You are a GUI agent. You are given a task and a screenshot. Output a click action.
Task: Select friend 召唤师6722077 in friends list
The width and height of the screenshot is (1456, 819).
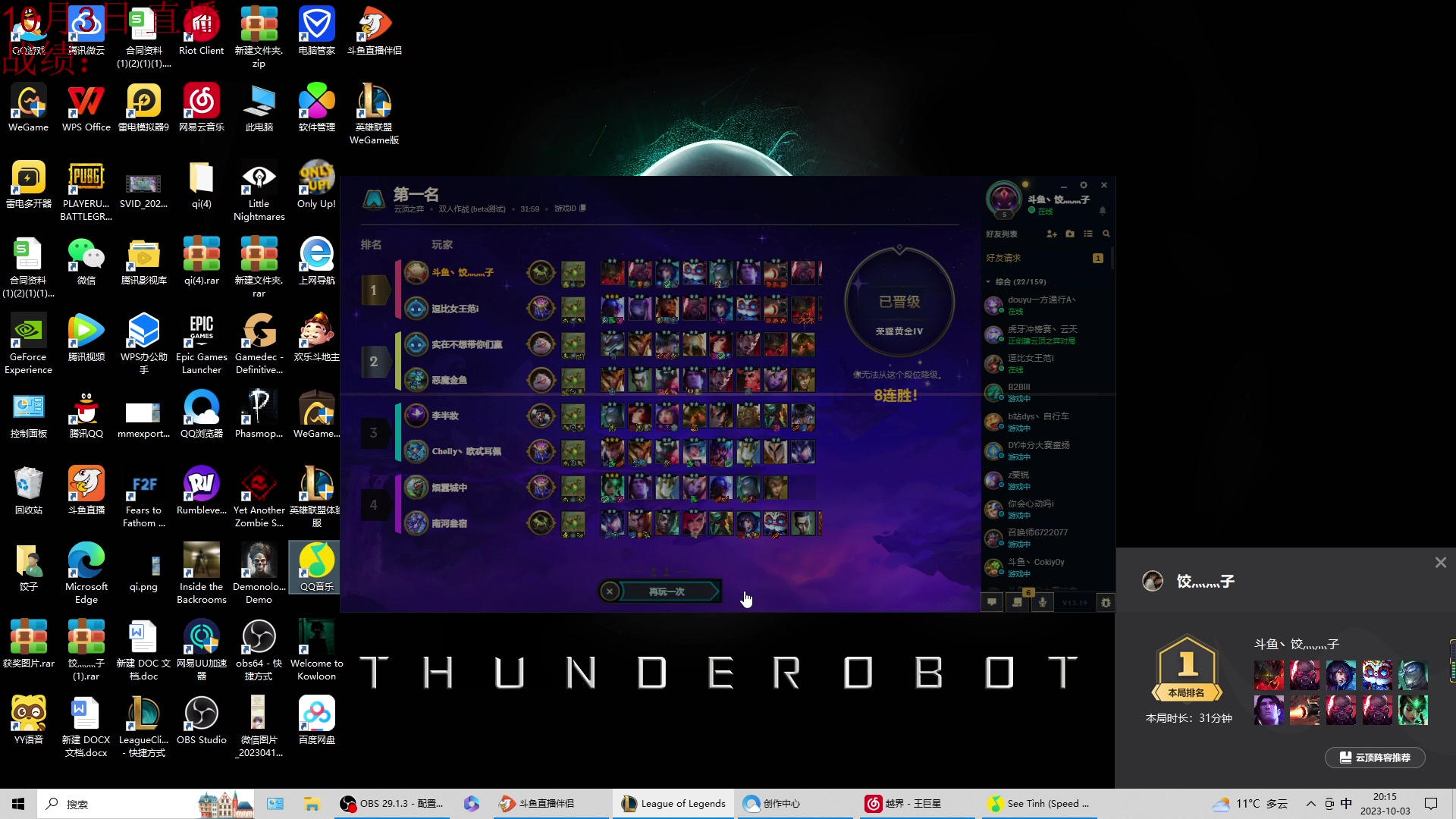pyautogui.click(x=1046, y=538)
